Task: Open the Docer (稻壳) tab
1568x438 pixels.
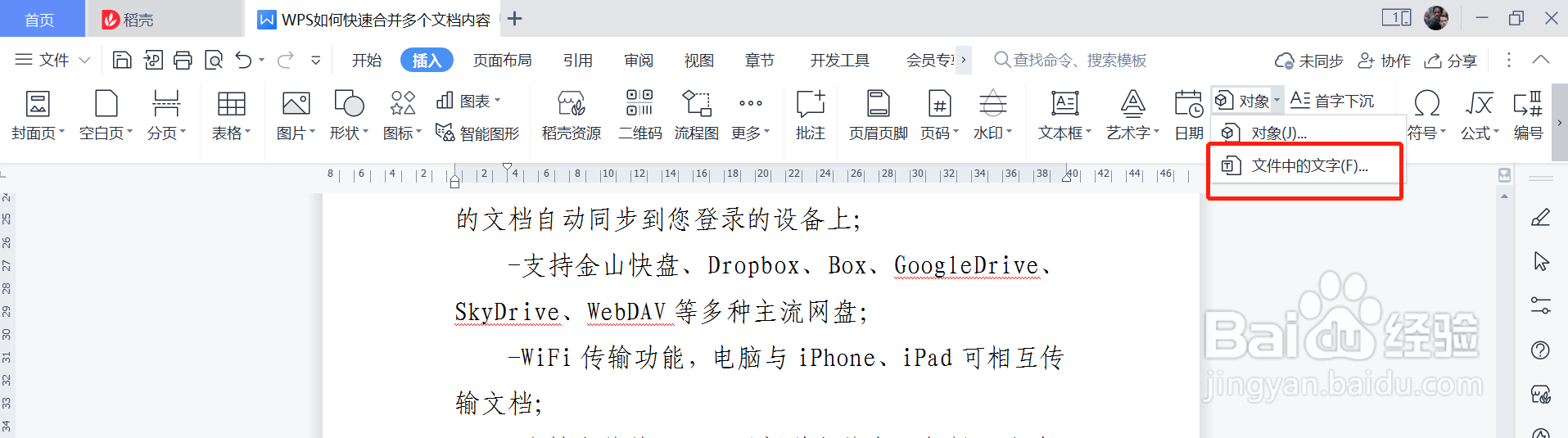Action: (x=164, y=19)
